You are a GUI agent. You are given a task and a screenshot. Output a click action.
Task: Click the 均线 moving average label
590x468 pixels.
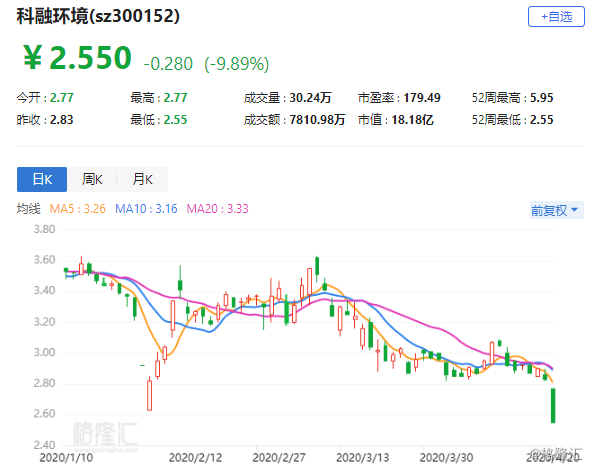pyautogui.click(x=28, y=209)
